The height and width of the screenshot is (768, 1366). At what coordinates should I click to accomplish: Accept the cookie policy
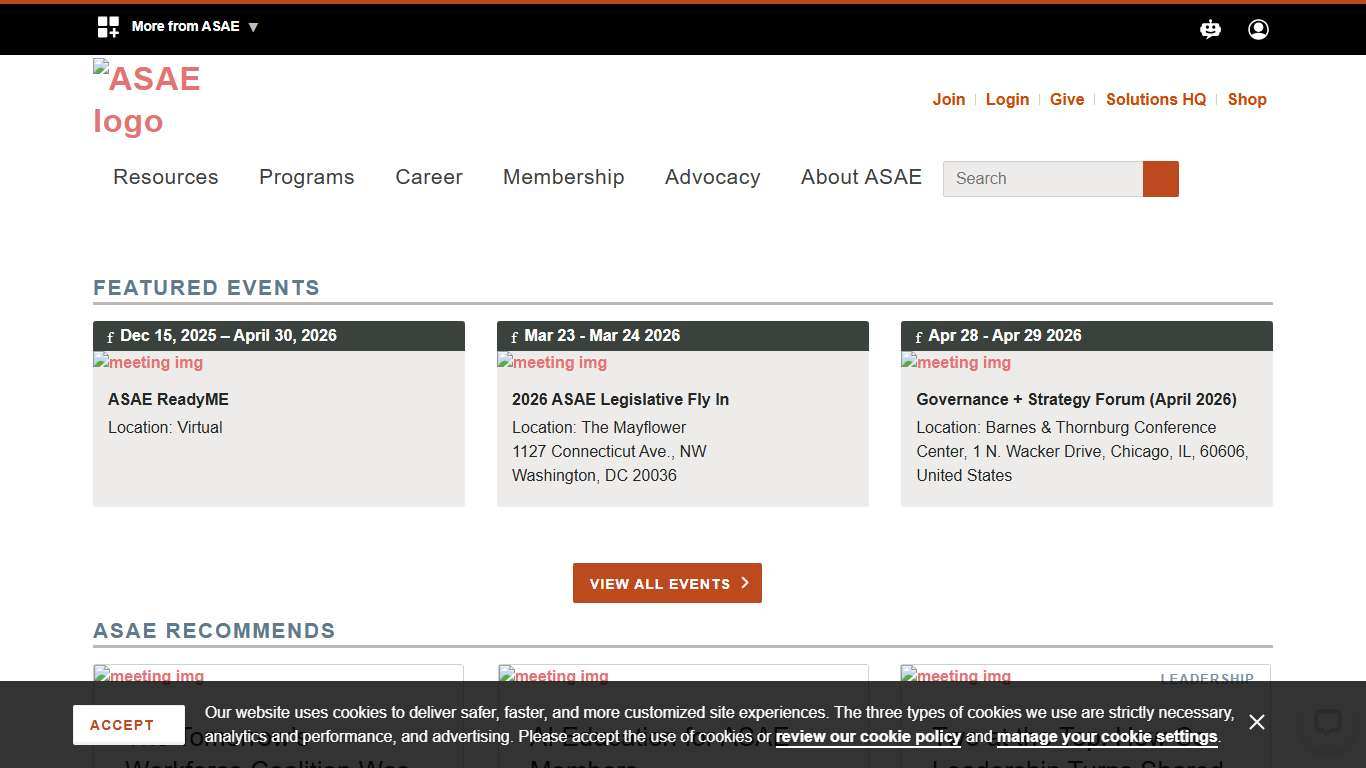(128, 724)
